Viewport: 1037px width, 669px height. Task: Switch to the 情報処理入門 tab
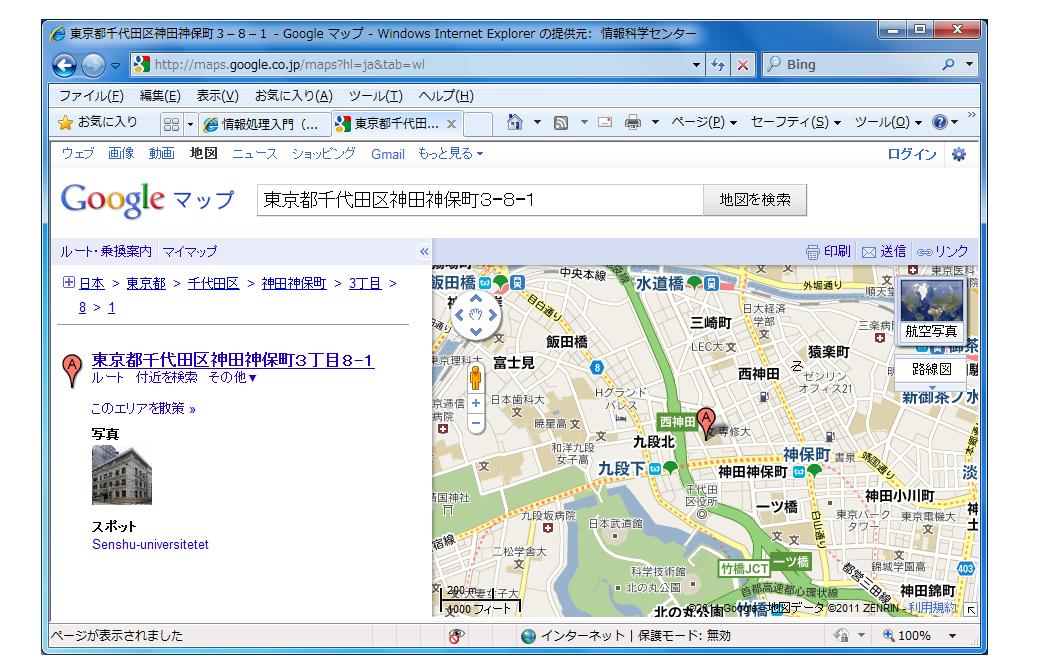click(x=264, y=124)
